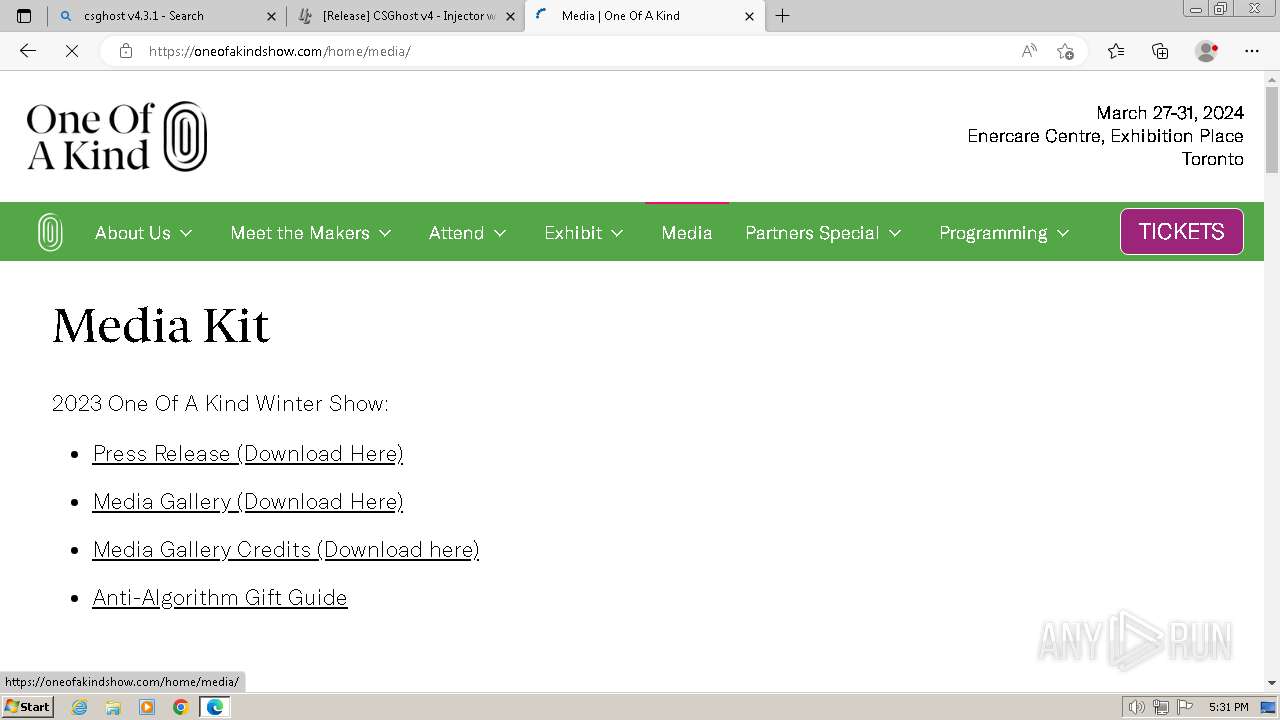Click Enercare Centre, Exhibition Place text
The image size is (1280, 720).
1106,136
